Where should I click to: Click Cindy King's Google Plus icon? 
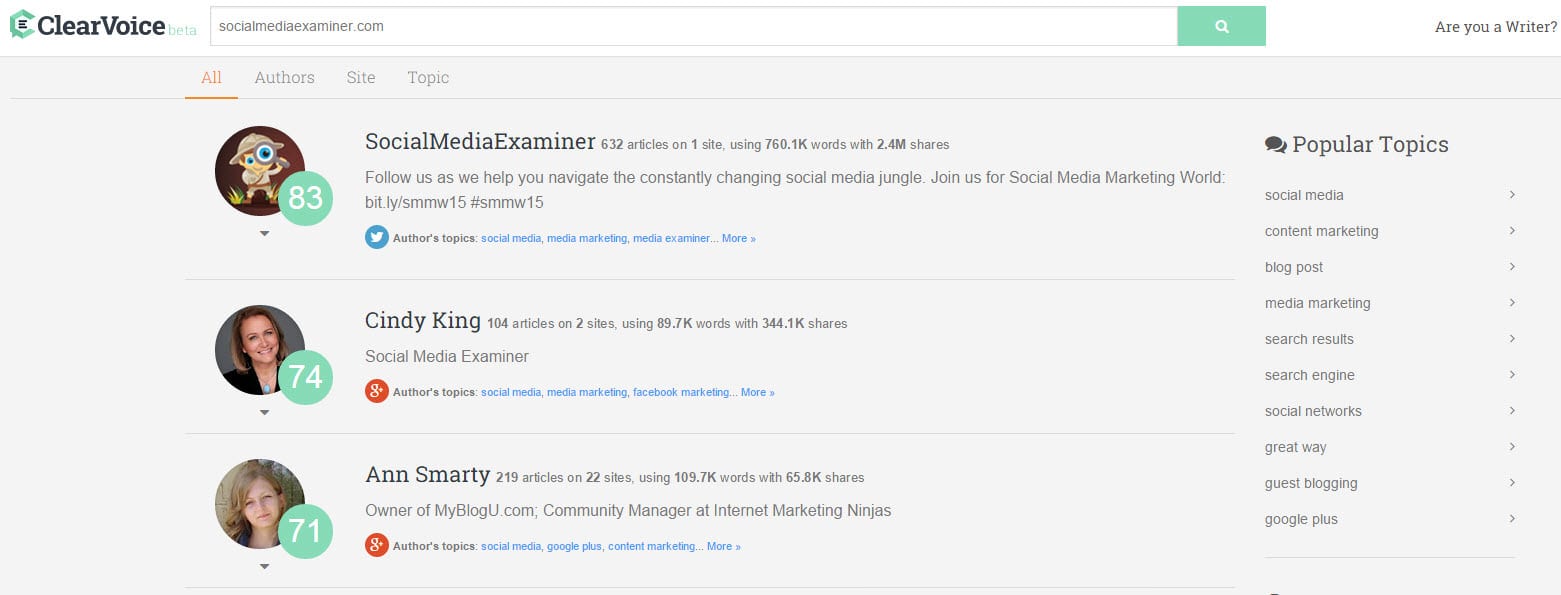[376, 392]
